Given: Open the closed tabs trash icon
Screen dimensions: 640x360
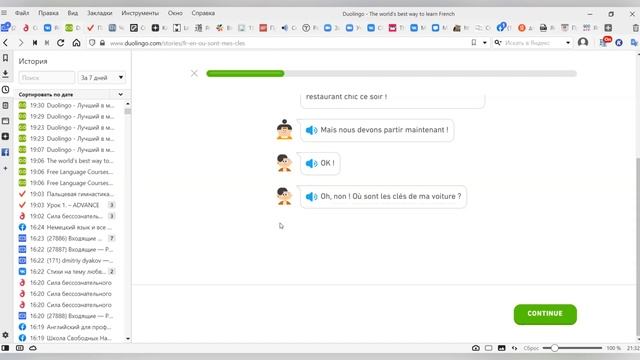Looking at the screenshot, I should coord(636,28).
